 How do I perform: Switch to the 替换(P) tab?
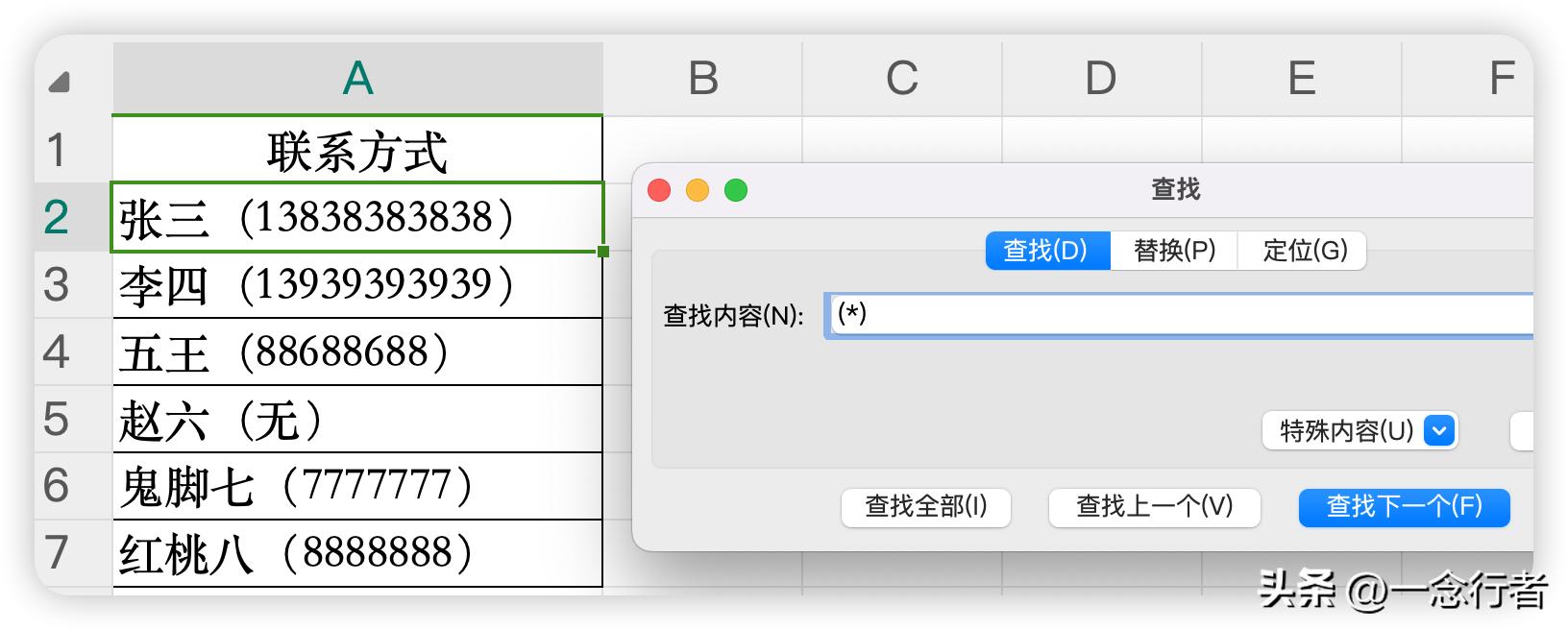[x=1174, y=251]
